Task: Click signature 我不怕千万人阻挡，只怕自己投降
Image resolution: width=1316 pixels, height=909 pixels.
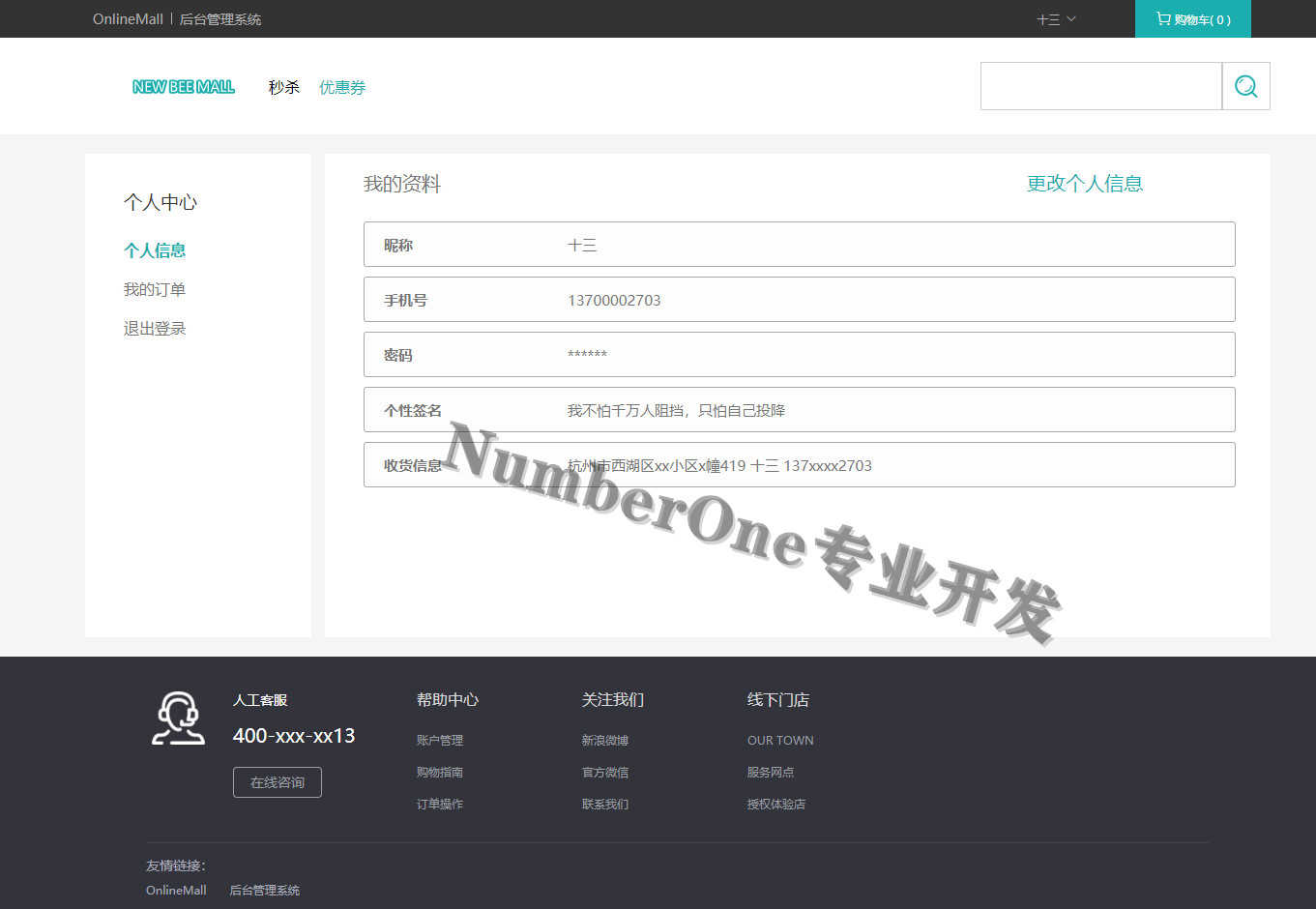Action: pyautogui.click(x=676, y=410)
